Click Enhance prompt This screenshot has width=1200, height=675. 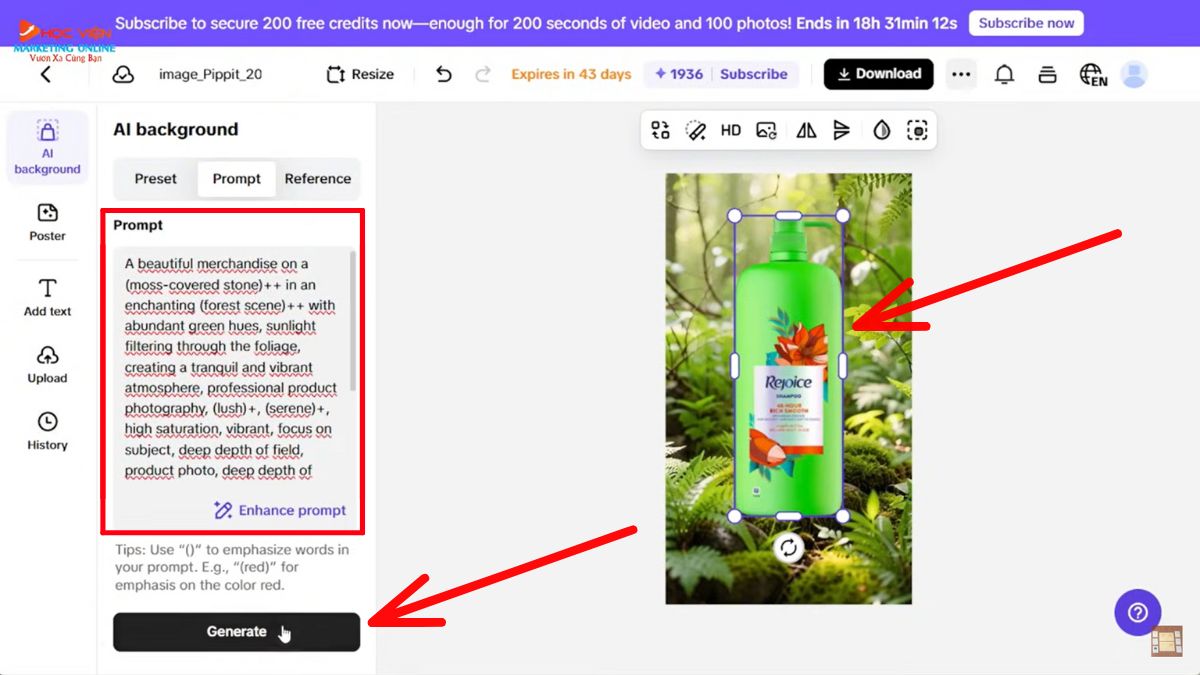coord(281,510)
